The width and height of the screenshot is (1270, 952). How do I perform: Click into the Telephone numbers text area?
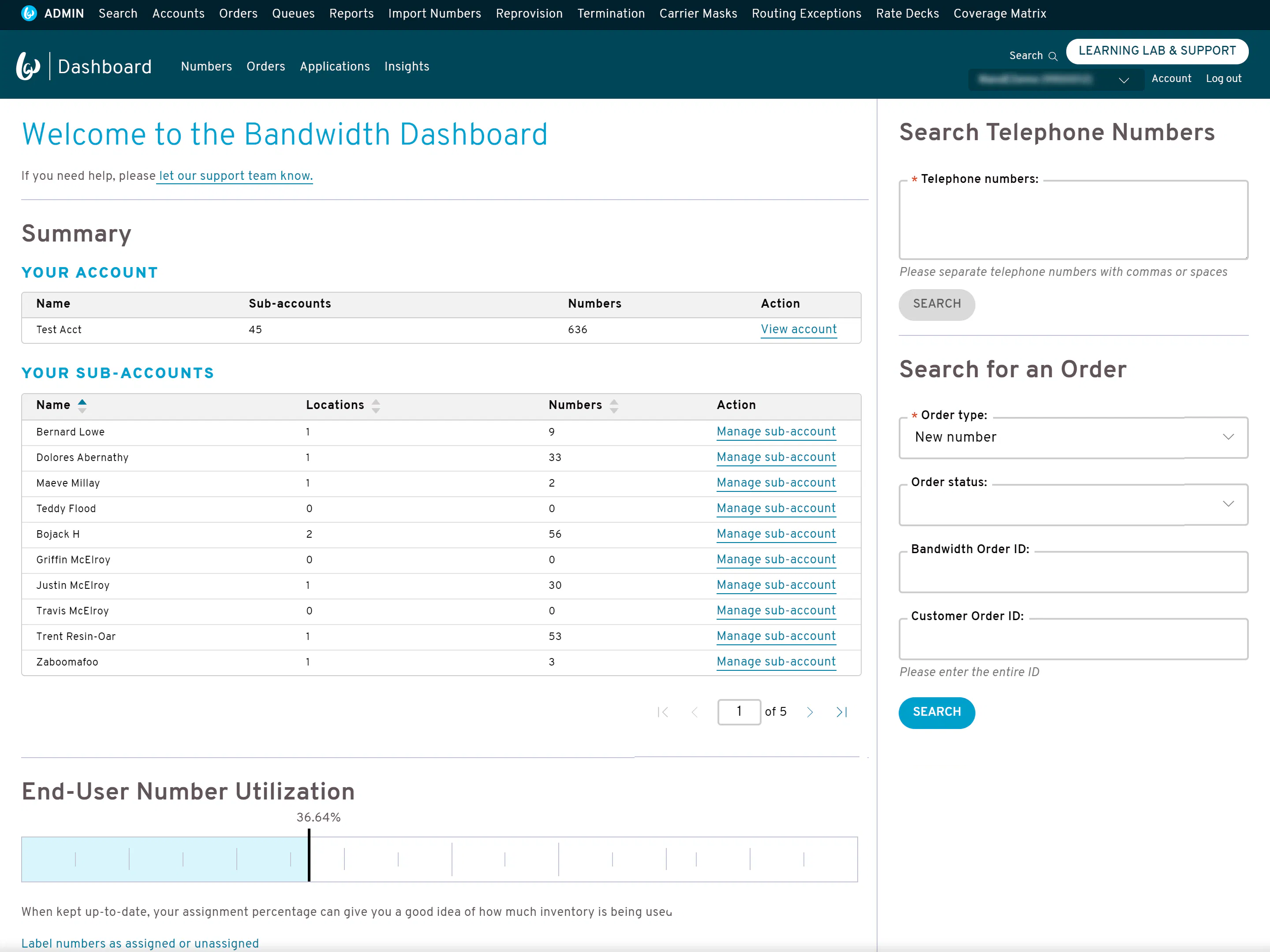coord(1072,221)
